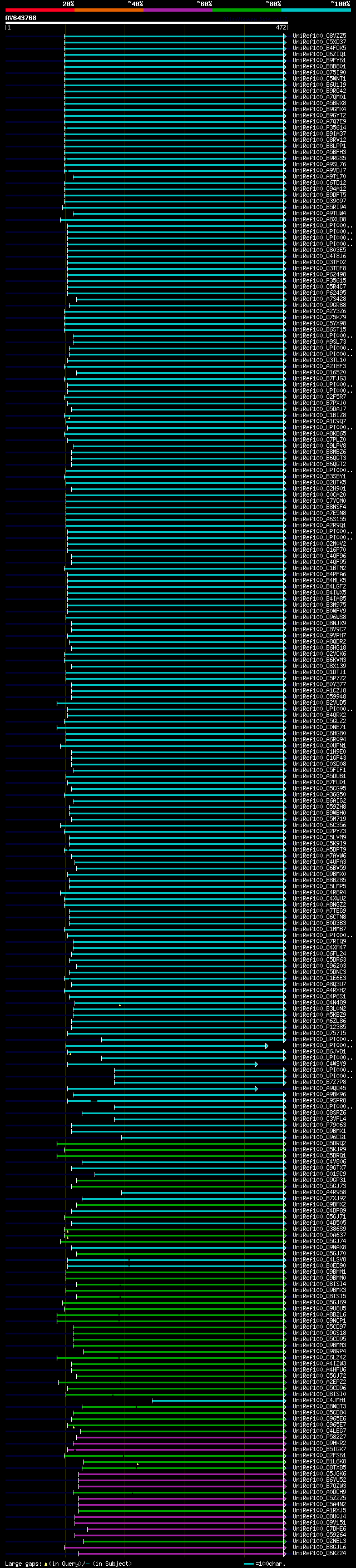356x1568 pixels.
Task: Select the UniRef100_B9FY61 label
Action: tap(319, 60)
